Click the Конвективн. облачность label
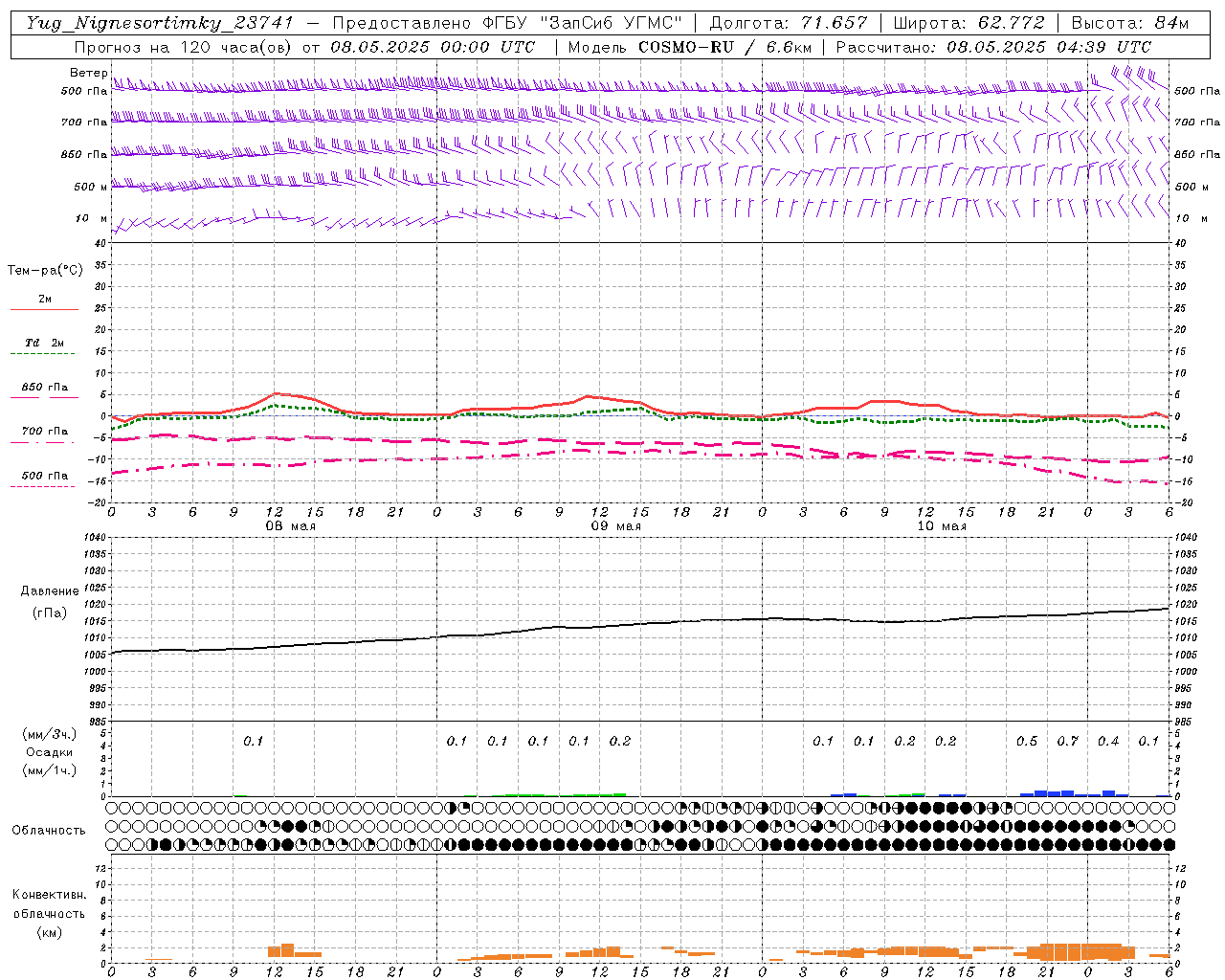Screen dimensions: 1225x980 point(49,903)
